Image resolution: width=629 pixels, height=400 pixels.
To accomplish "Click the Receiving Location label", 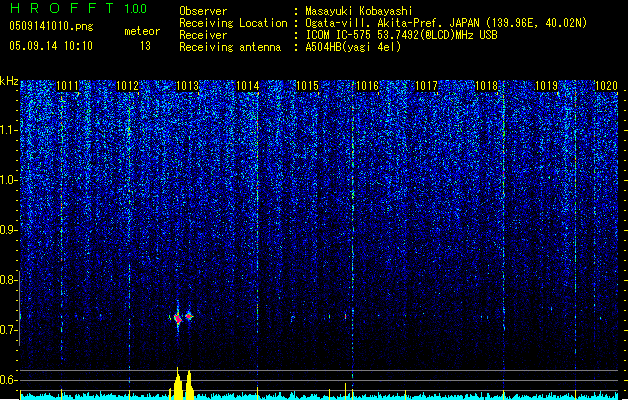I will (233, 23).
